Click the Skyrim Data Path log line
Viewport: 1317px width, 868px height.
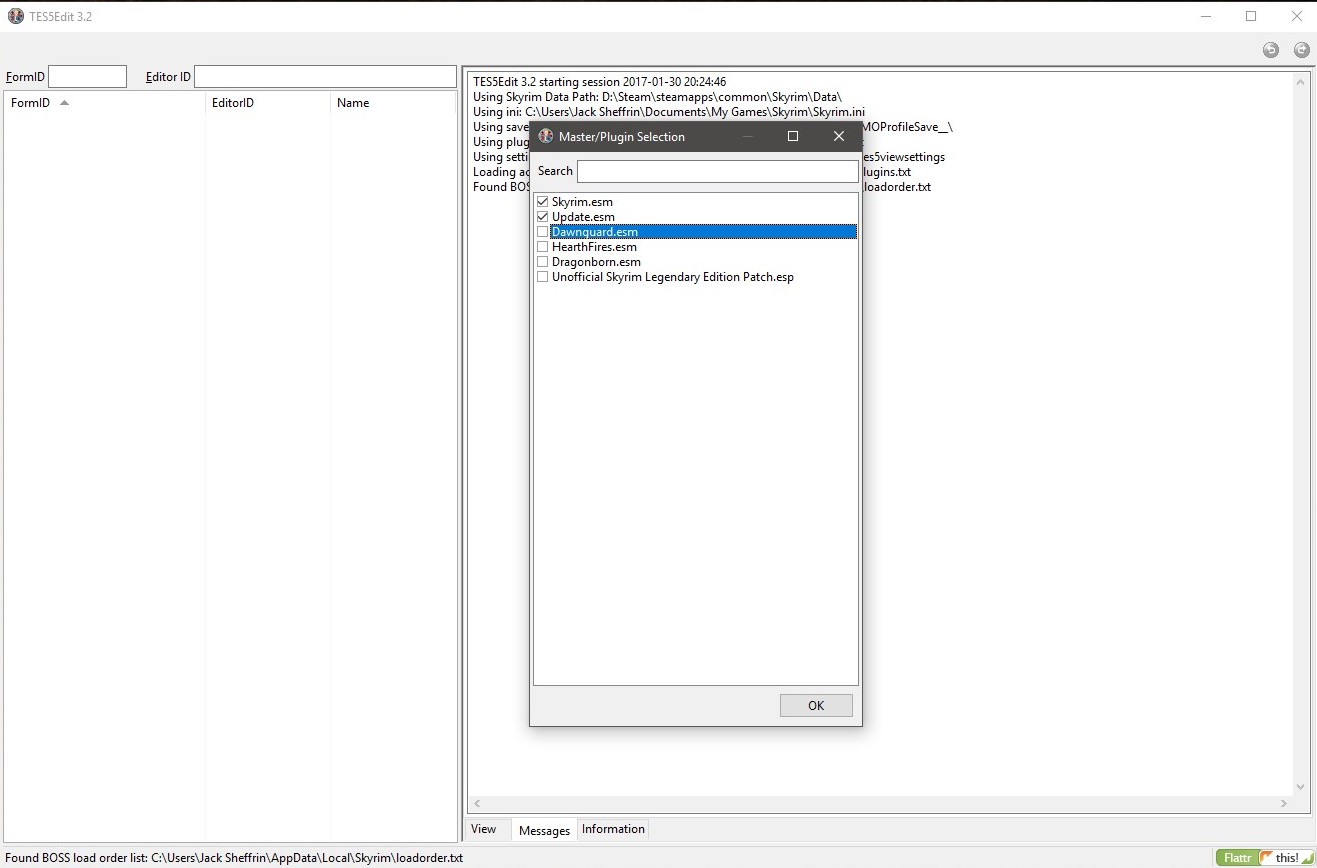coord(657,97)
